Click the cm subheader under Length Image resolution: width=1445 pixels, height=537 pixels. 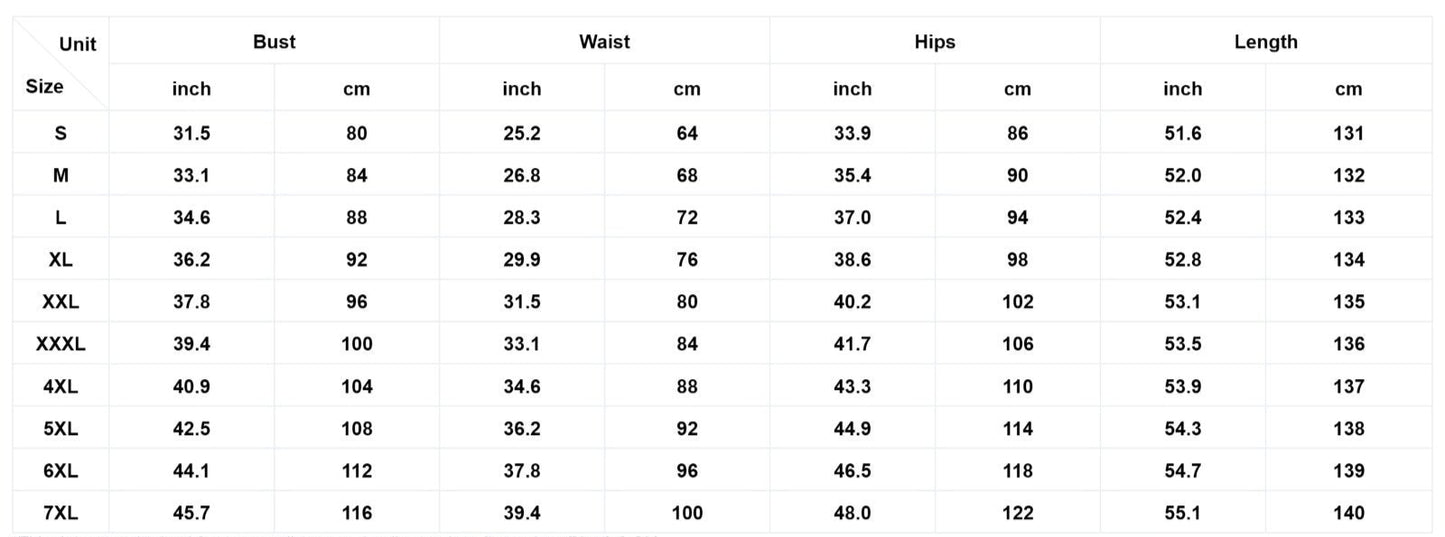(x=1348, y=89)
